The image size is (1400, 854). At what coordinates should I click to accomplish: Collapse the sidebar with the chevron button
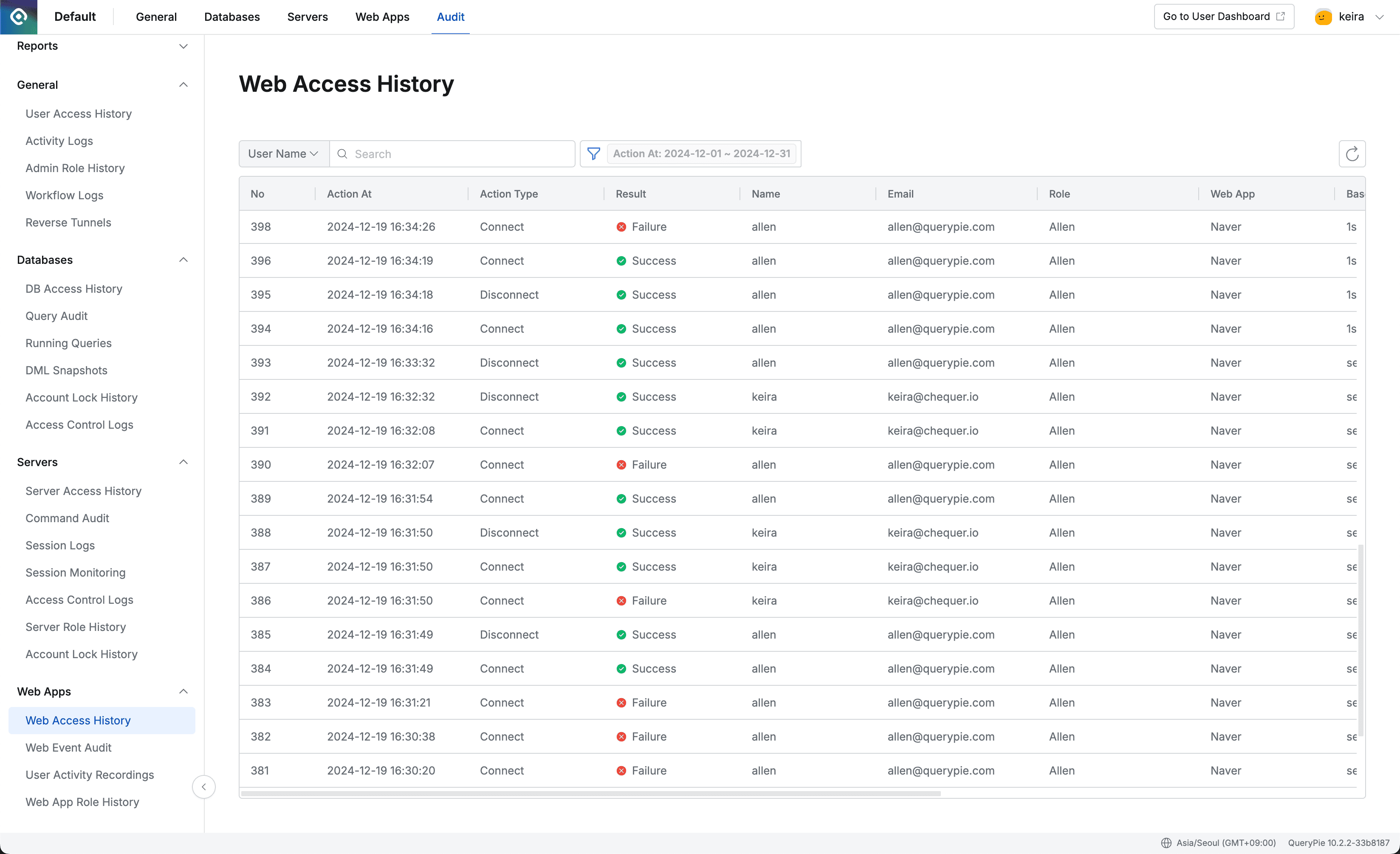(x=203, y=786)
